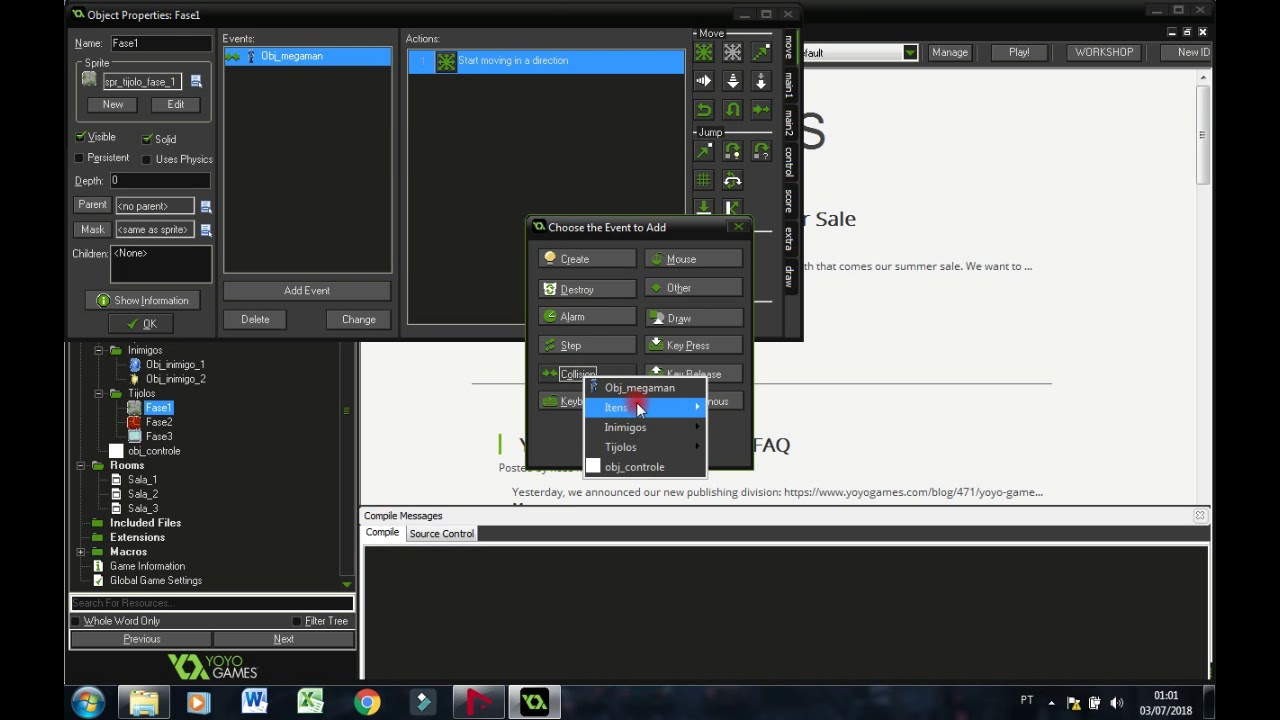1280x720 pixels.
Task: Expand the Macros folder in tree
Action: click(81, 552)
